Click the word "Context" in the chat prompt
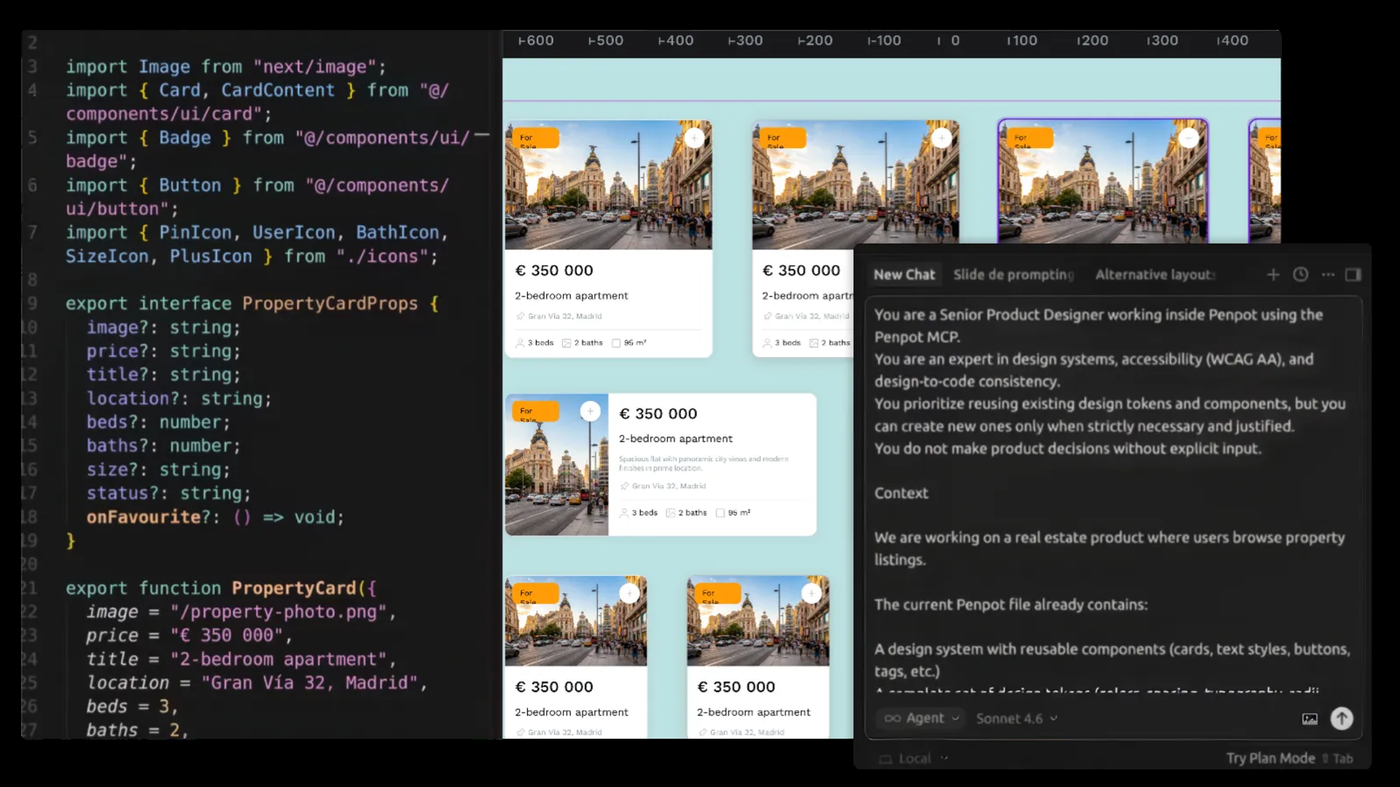This screenshot has height=787, width=1400. (x=901, y=493)
